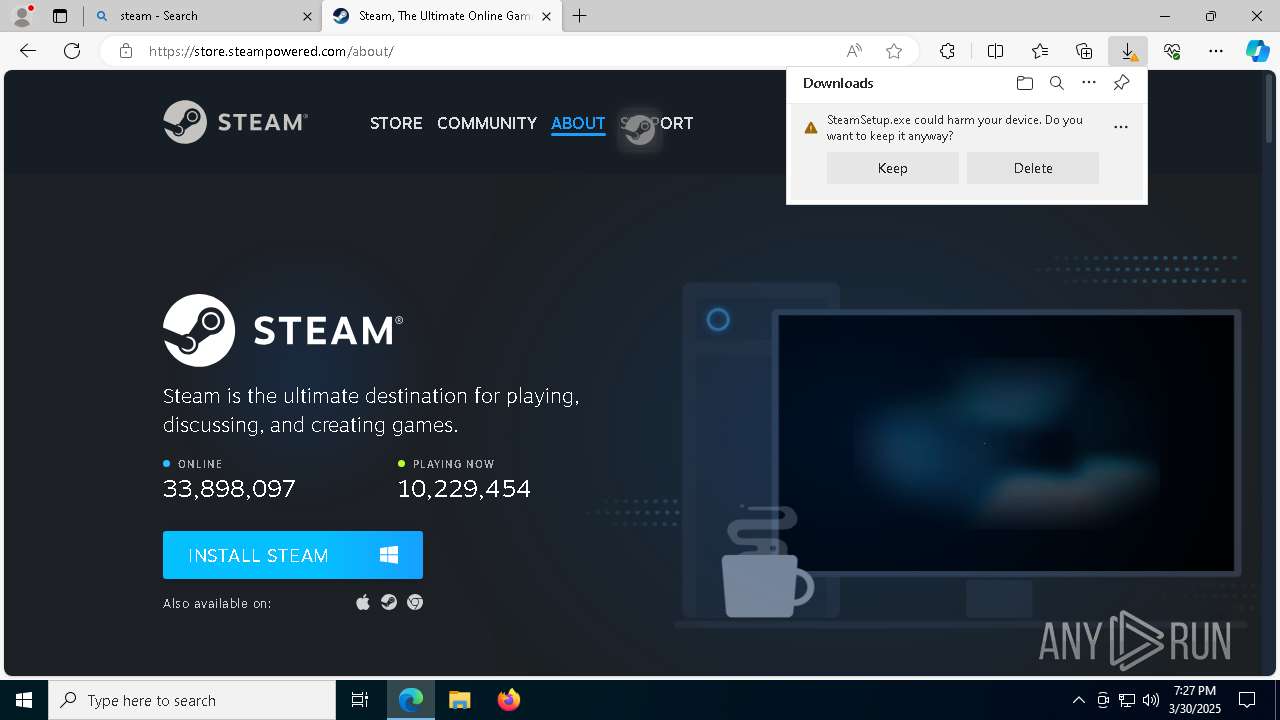This screenshot has height=720, width=1280.
Task: Open more options in Downloads panel header
Action: [x=1089, y=83]
